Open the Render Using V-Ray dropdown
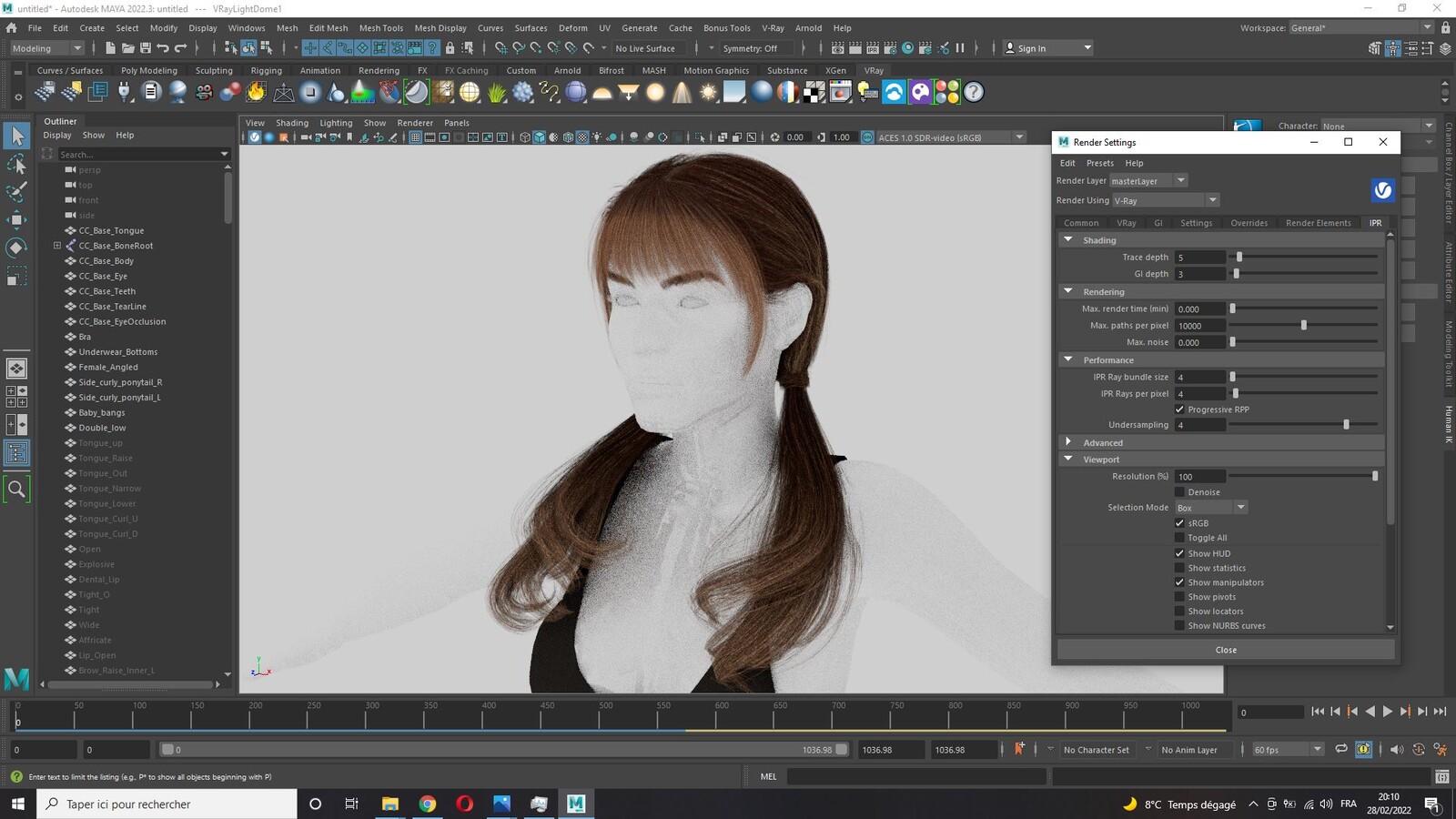The height and width of the screenshot is (819, 1456). (x=1165, y=200)
